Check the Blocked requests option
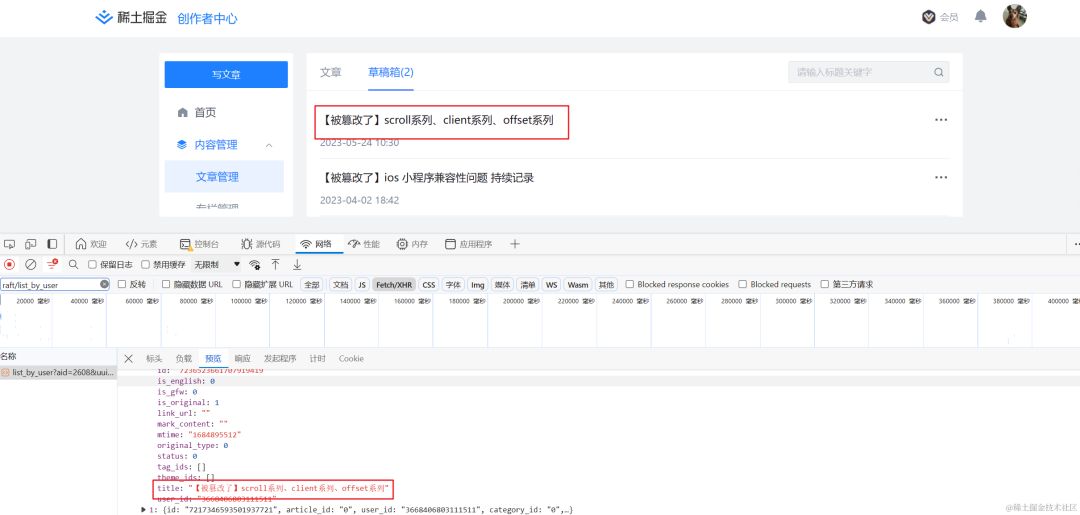1080x515 pixels. point(743,285)
